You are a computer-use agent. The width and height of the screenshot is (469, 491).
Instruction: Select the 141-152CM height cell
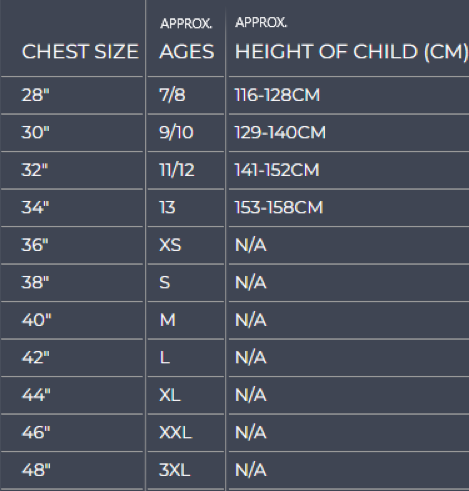click(277, 170)
